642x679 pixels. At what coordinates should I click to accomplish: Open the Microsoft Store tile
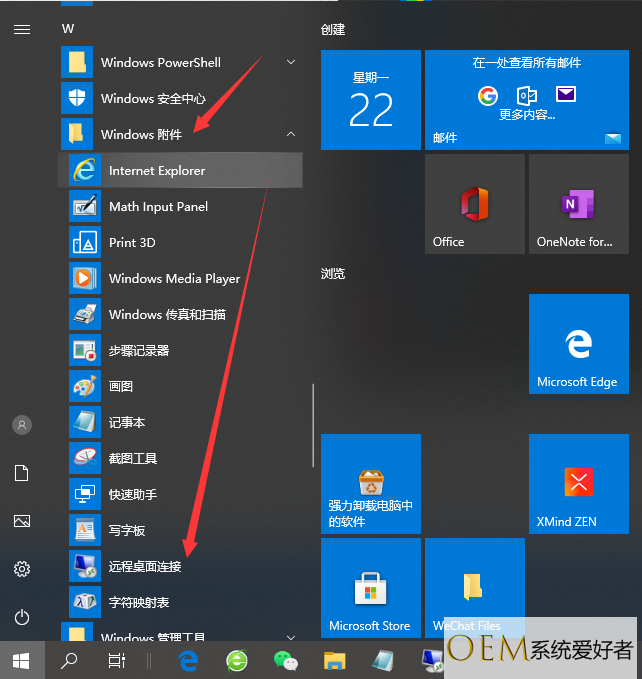tap(370, 588)
